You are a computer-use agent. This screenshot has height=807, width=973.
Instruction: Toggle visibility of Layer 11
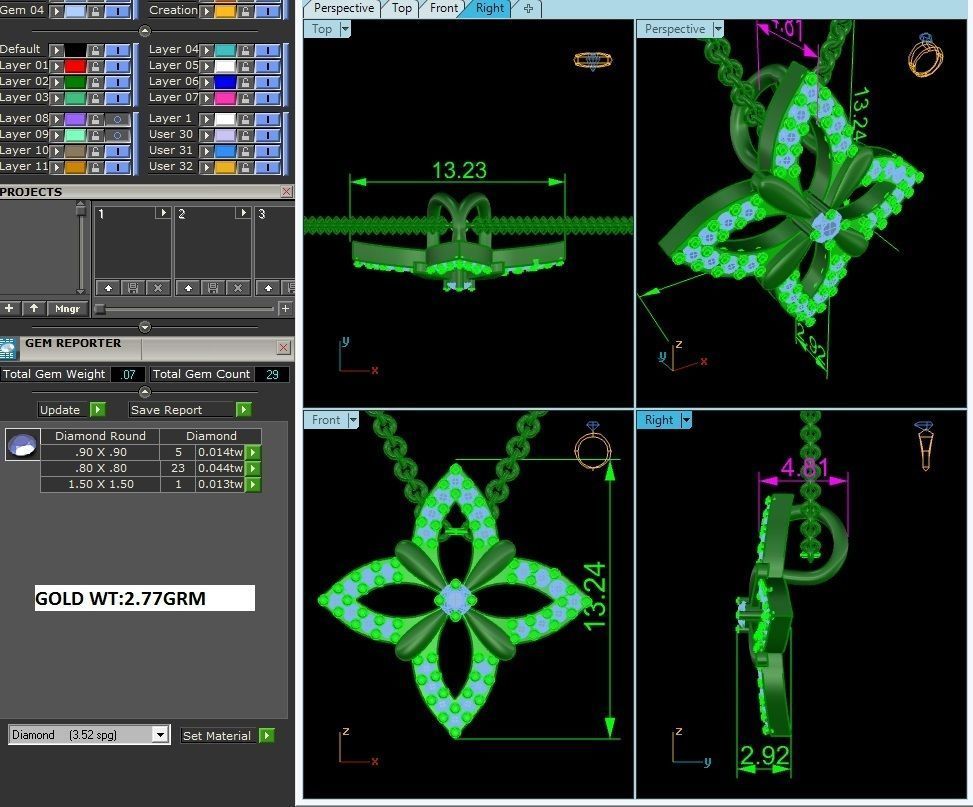click(x=117, y=168)
